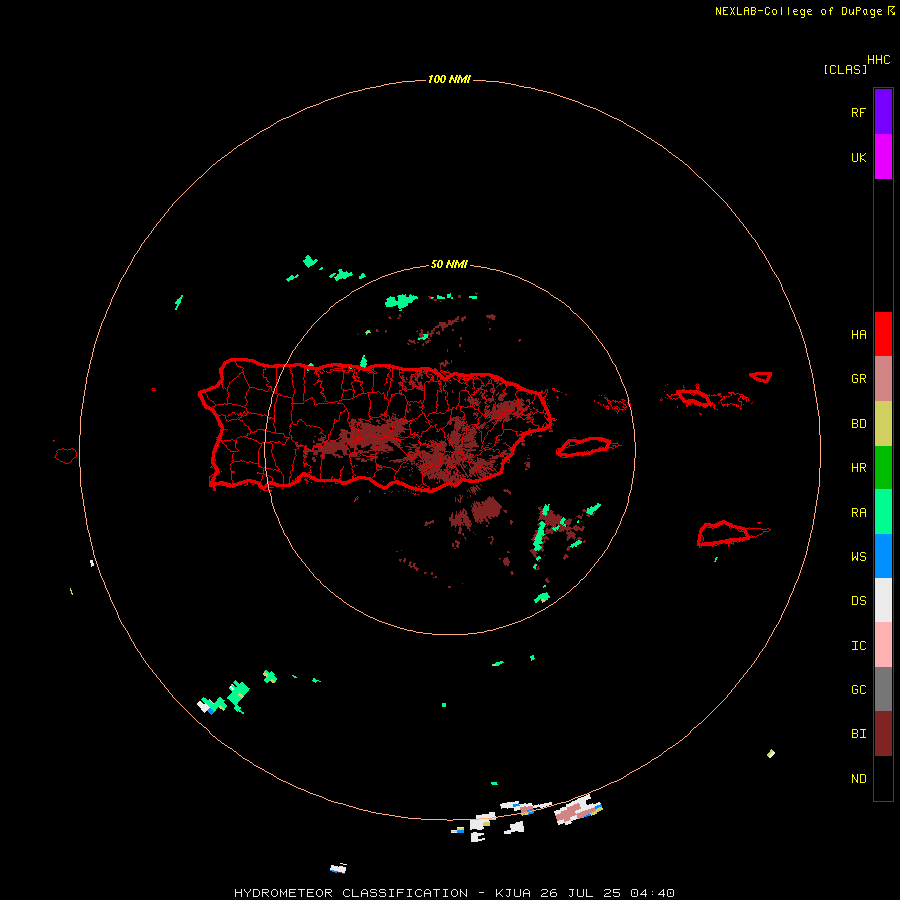The width and height of the screenshot is (900, 900).
Task: Click the red HA legend color swatch
Action: click(883, 334)
